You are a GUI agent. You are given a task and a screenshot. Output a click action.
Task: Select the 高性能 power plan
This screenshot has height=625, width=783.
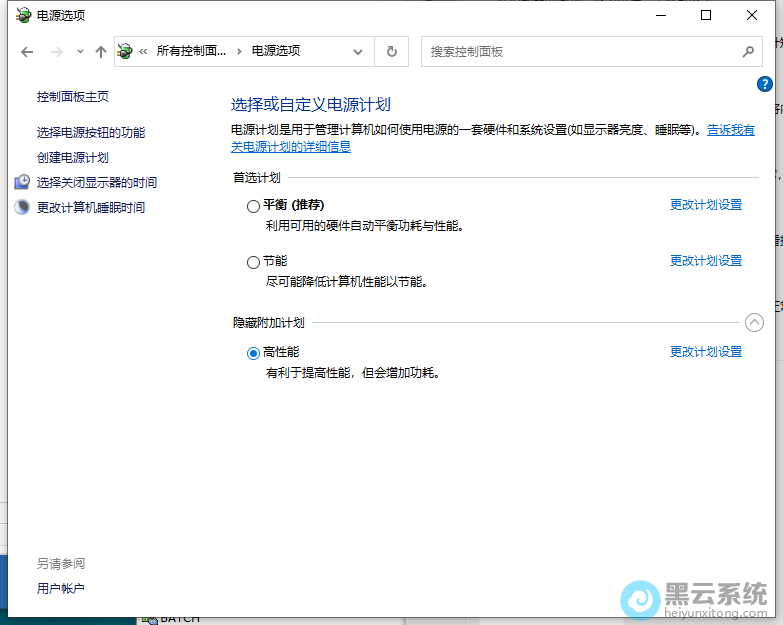253,353
